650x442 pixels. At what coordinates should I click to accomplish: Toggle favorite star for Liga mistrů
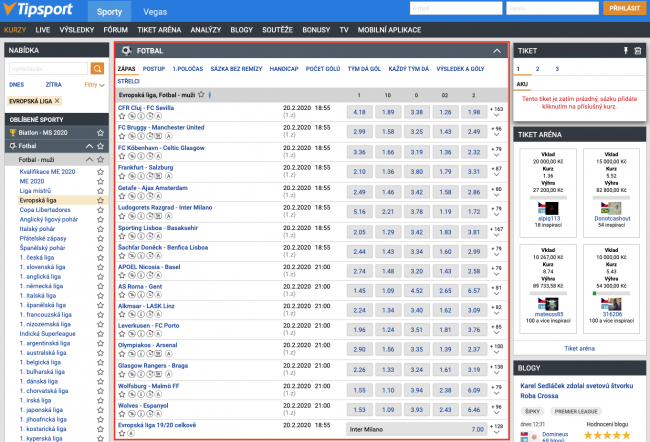(x=99, y=190)
